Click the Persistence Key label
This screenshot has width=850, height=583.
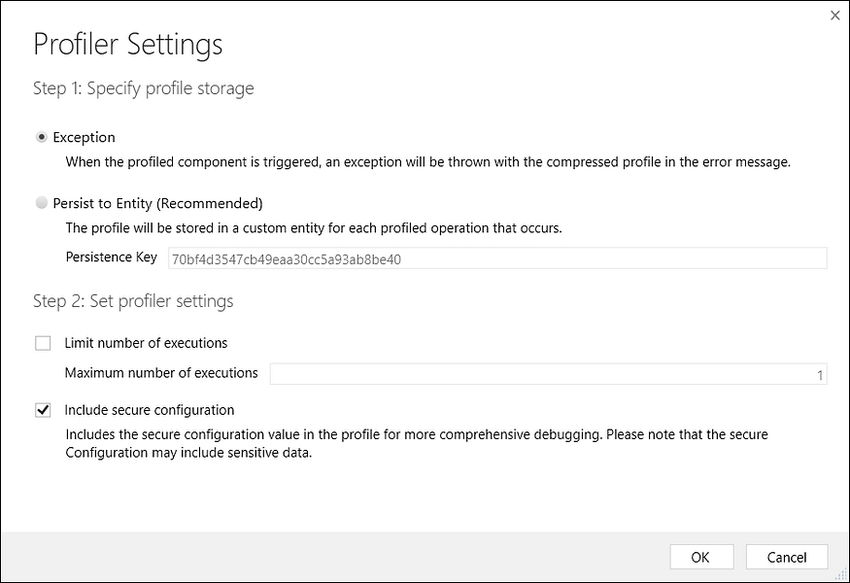click(x=111, y=257)
